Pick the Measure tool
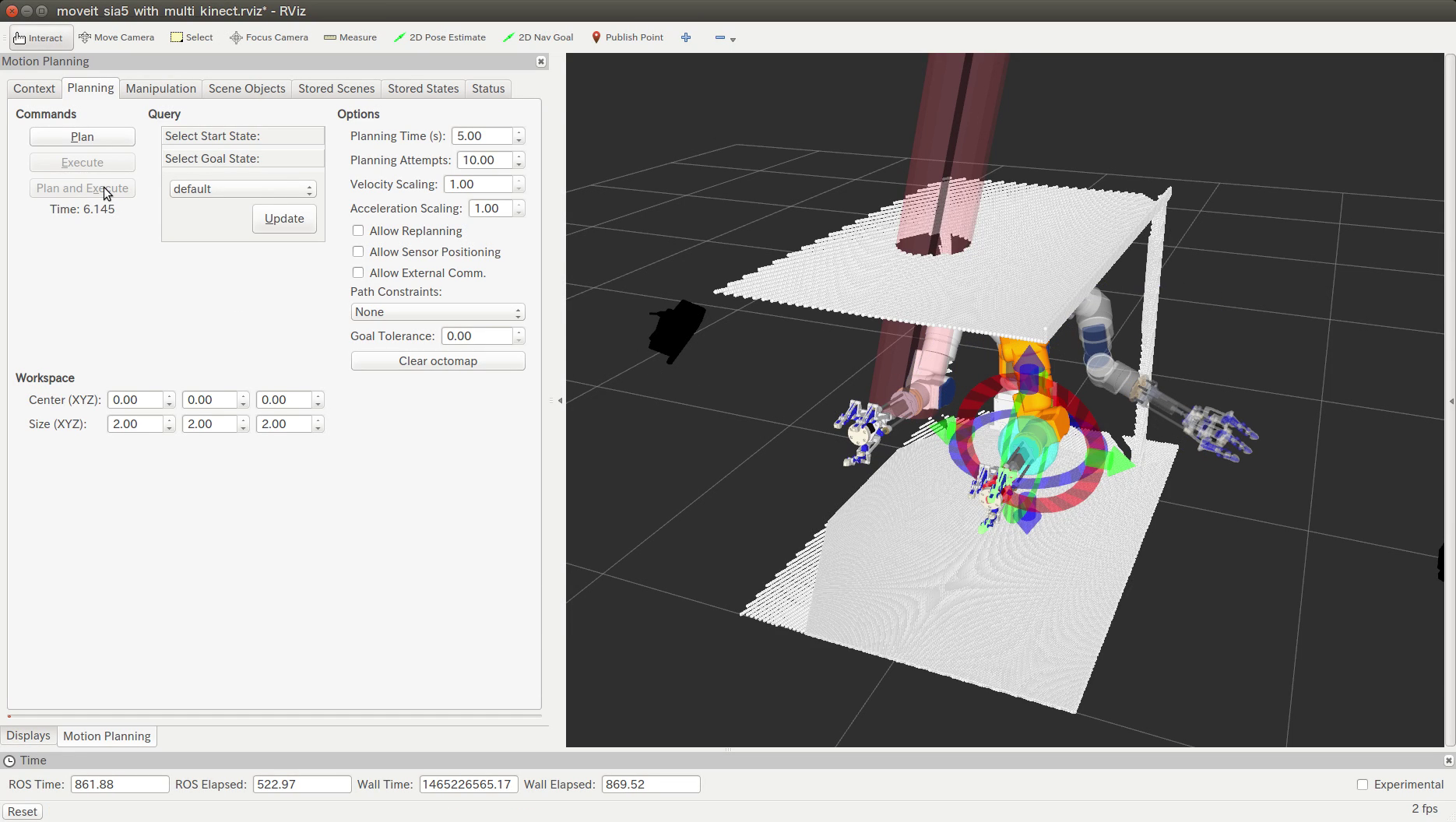The image size is (1456, 822). [x=350, y=37]
